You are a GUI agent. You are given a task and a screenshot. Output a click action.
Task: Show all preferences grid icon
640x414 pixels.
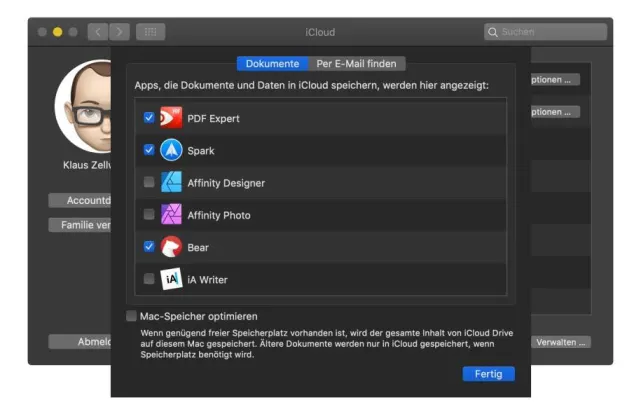pos(151,32)
